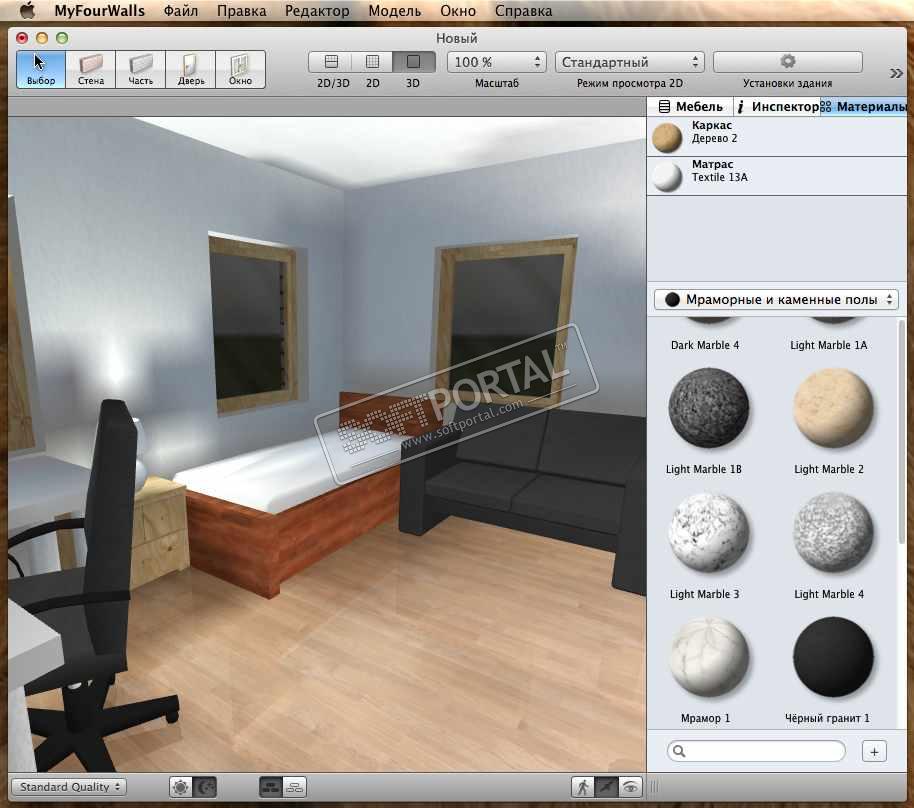Expand the toolbar overflow chevrons
The width and height of the screenshot is (914, 808).
pyautogui.click(x=896, y=73)
